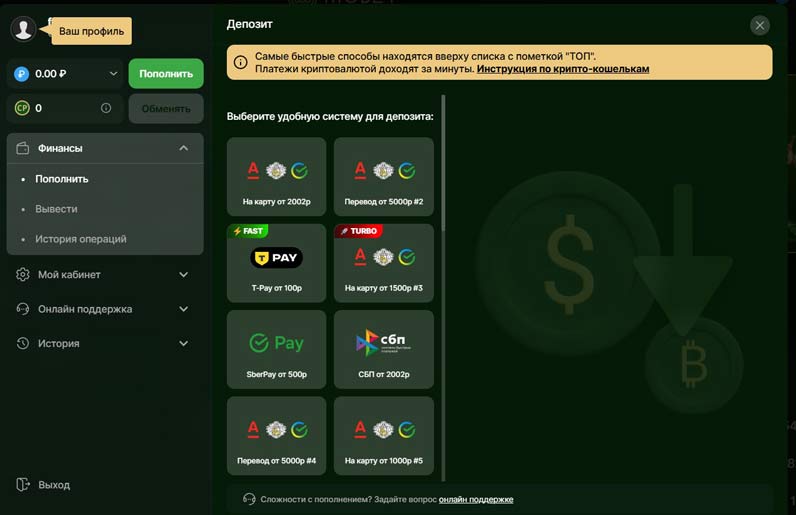Select the T-Pay от 100р payment method
The height and width of the screenshot is (515, 796).
pyautogui.click(x=276, y=262)
